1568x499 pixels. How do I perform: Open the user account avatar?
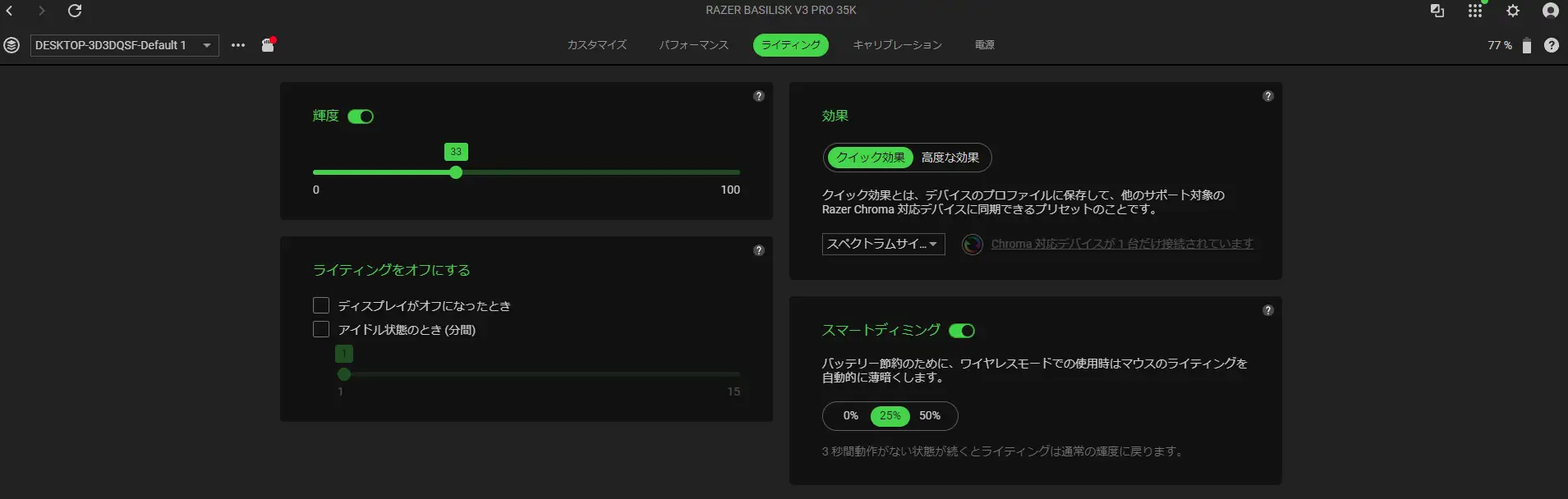tap(1551, 11)
